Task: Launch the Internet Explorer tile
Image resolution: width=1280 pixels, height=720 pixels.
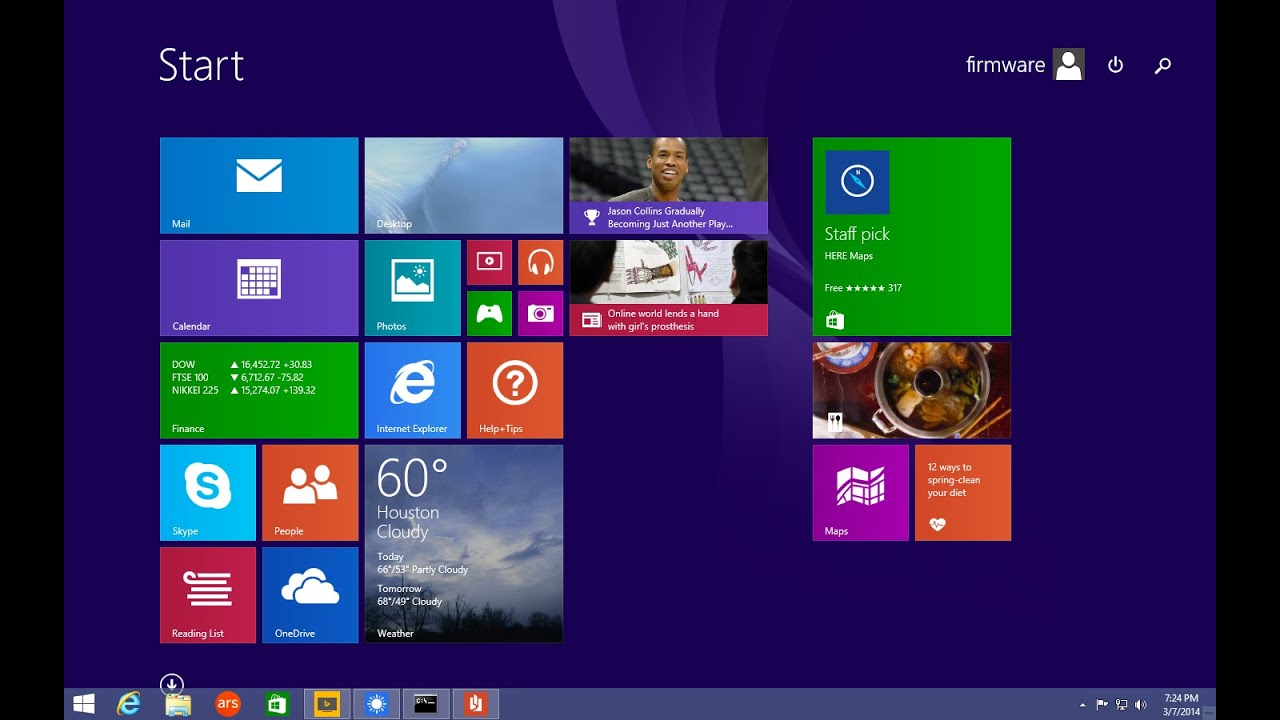Action: pos(413,390)
